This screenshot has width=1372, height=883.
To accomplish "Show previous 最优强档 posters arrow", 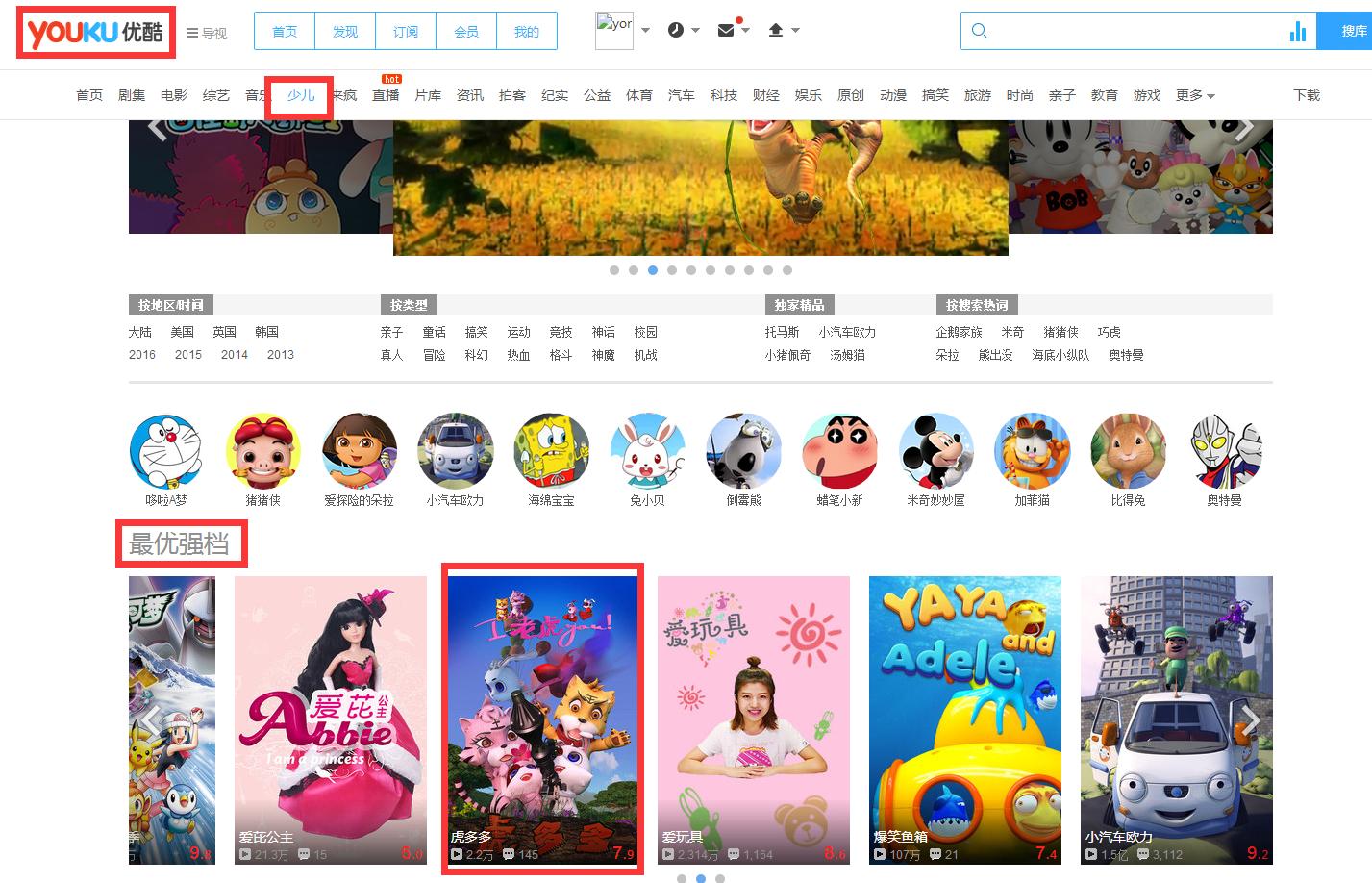I will pos(149,719).
